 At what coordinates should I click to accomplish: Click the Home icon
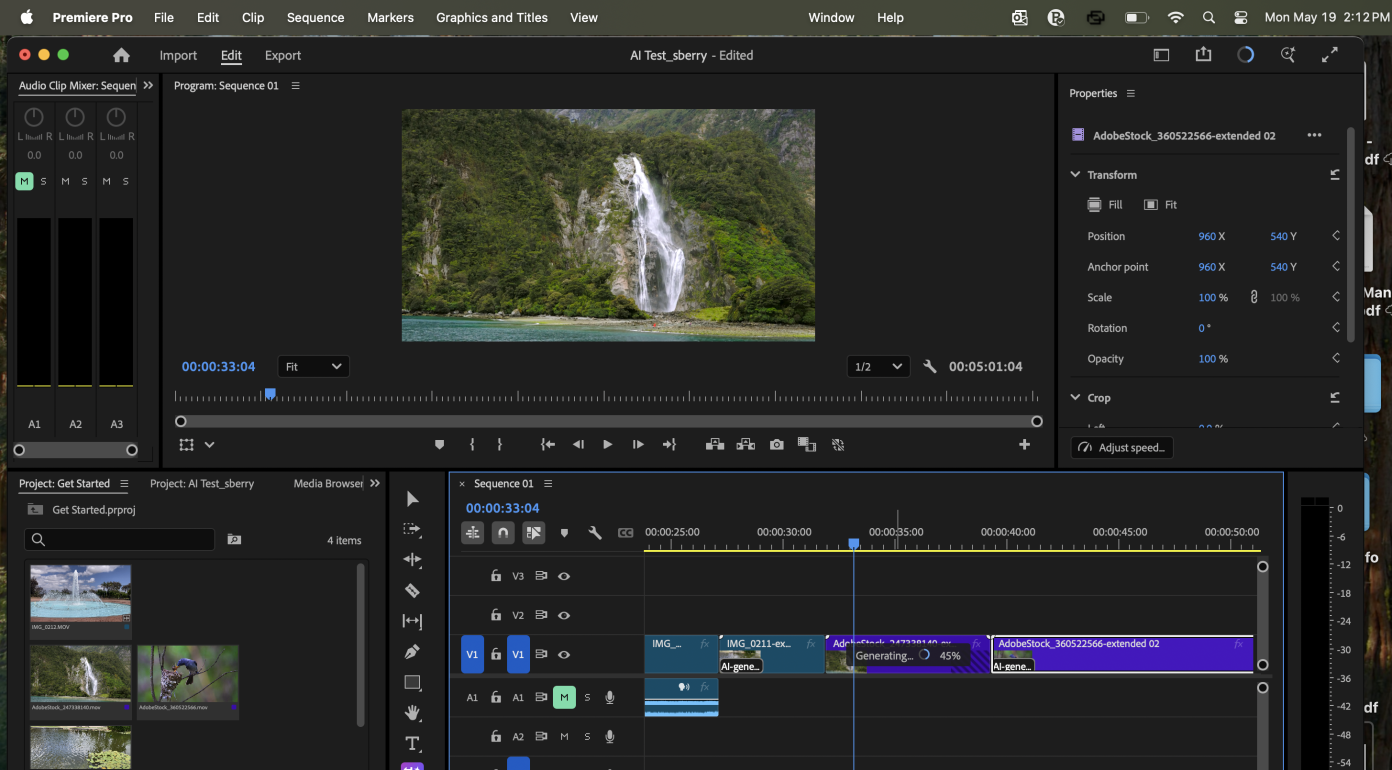click(121, 56)
